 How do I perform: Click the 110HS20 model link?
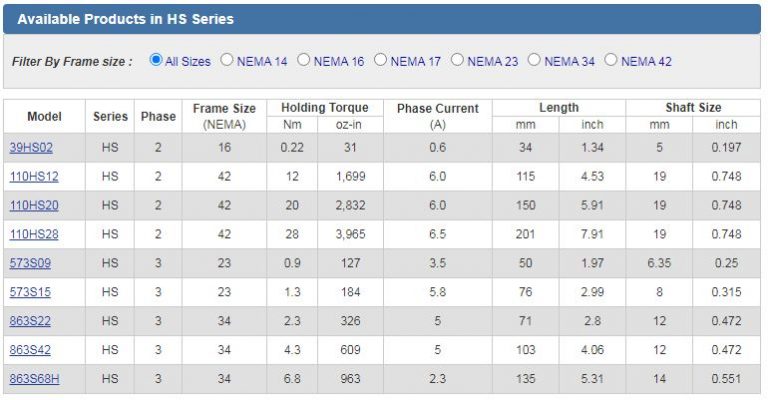[x=34, y=206]
